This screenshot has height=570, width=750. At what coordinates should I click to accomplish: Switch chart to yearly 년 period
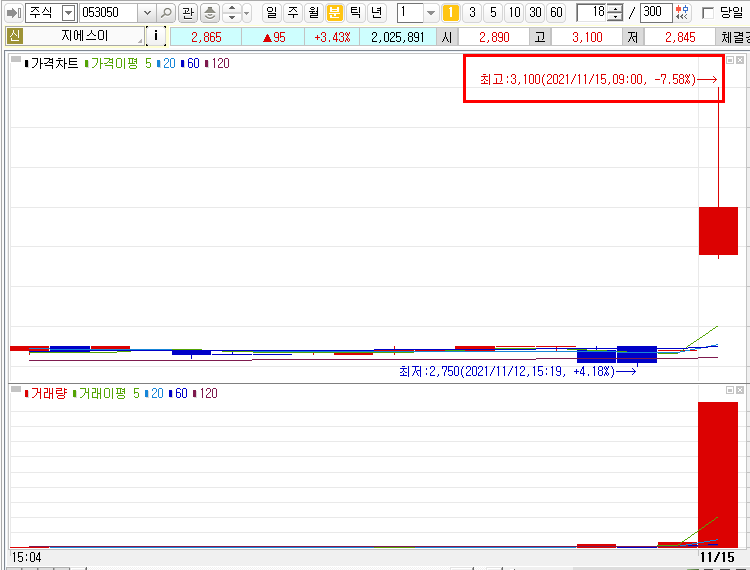376,12
